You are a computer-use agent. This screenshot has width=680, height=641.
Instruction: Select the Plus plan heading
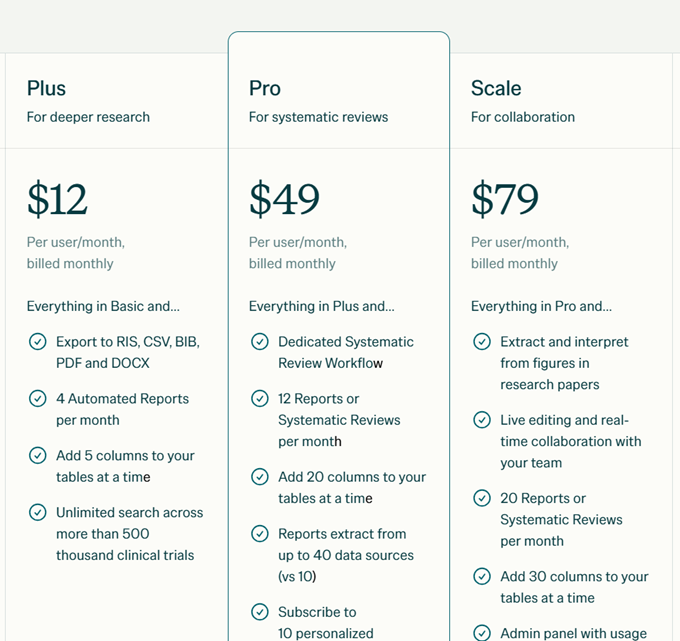coord(47,88)
